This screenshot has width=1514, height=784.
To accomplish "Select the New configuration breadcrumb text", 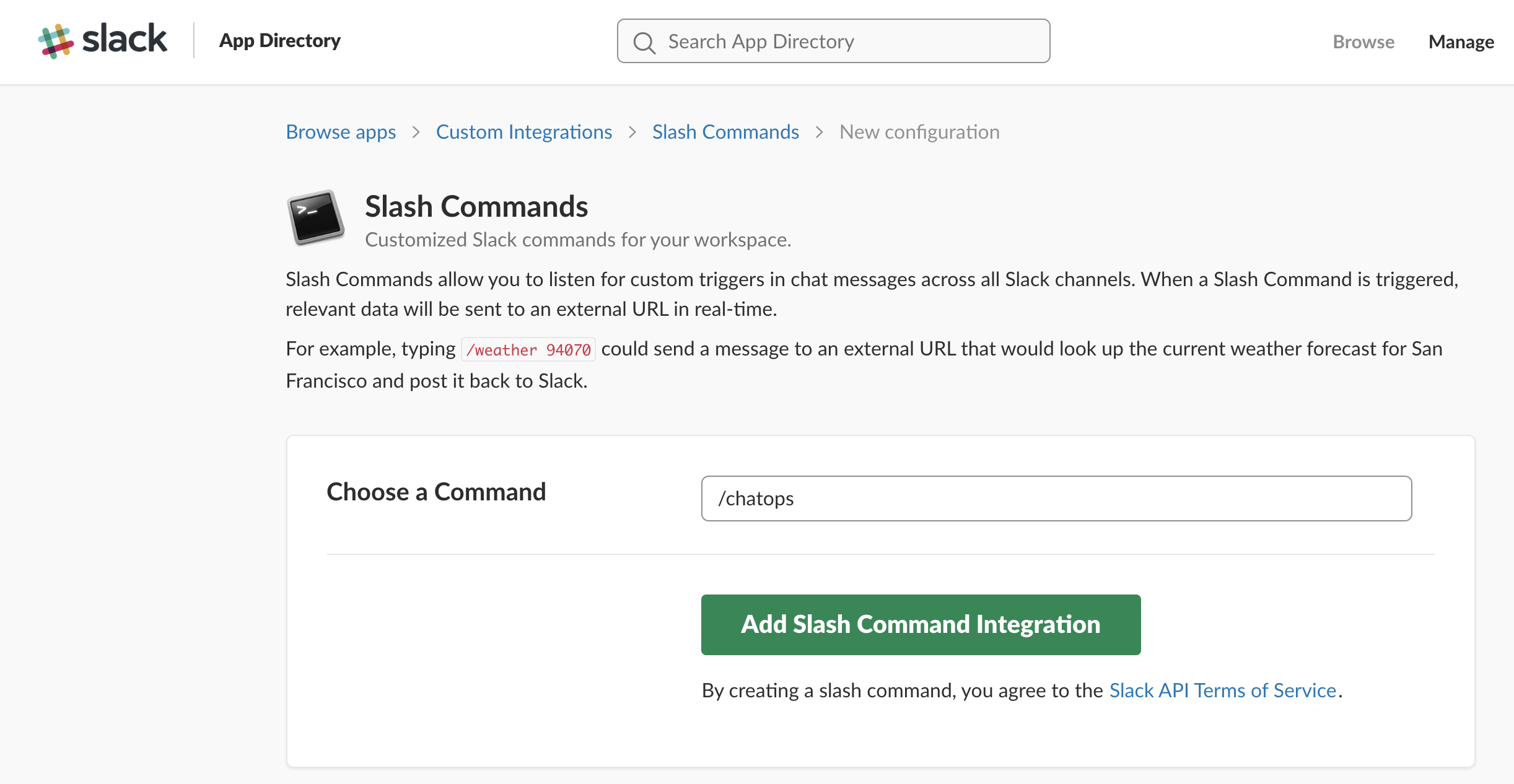I will (919, 132).
